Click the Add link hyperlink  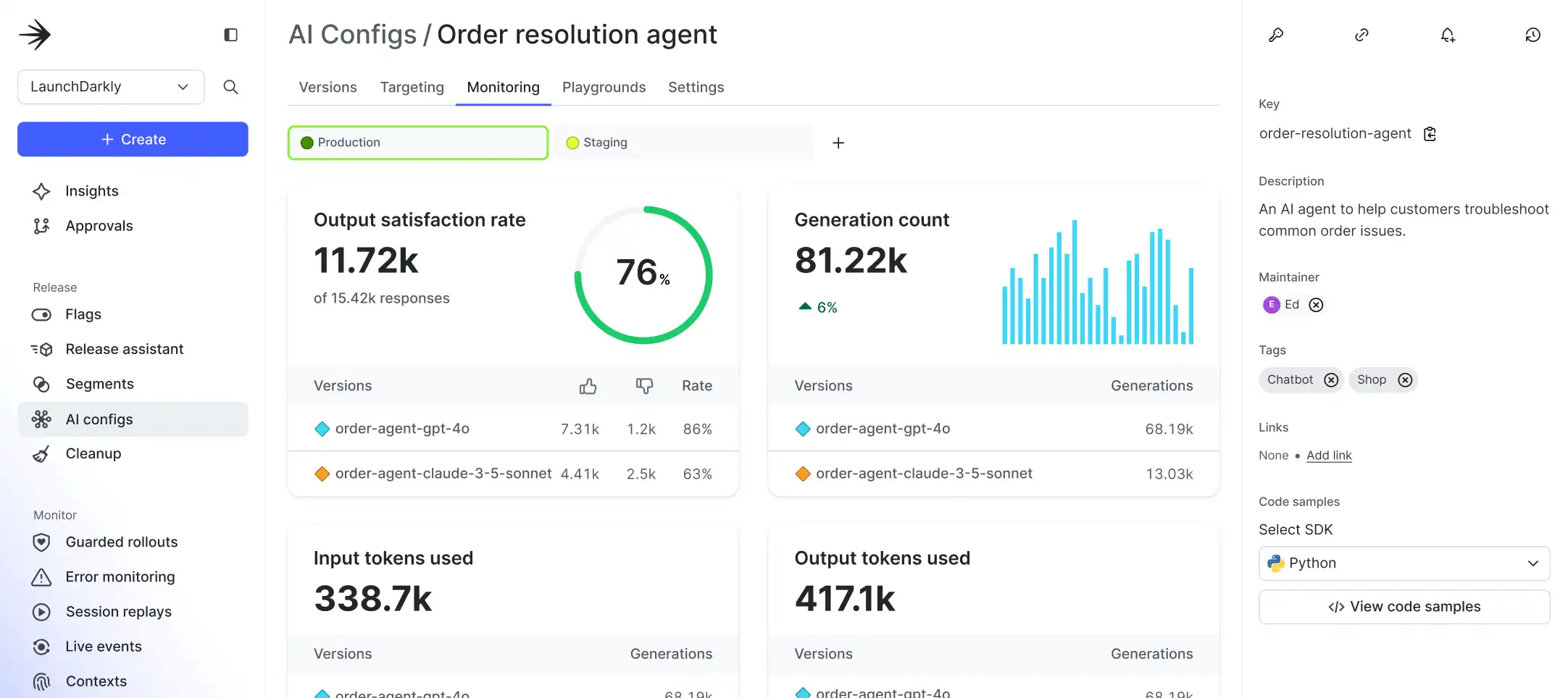point(1329,455)
